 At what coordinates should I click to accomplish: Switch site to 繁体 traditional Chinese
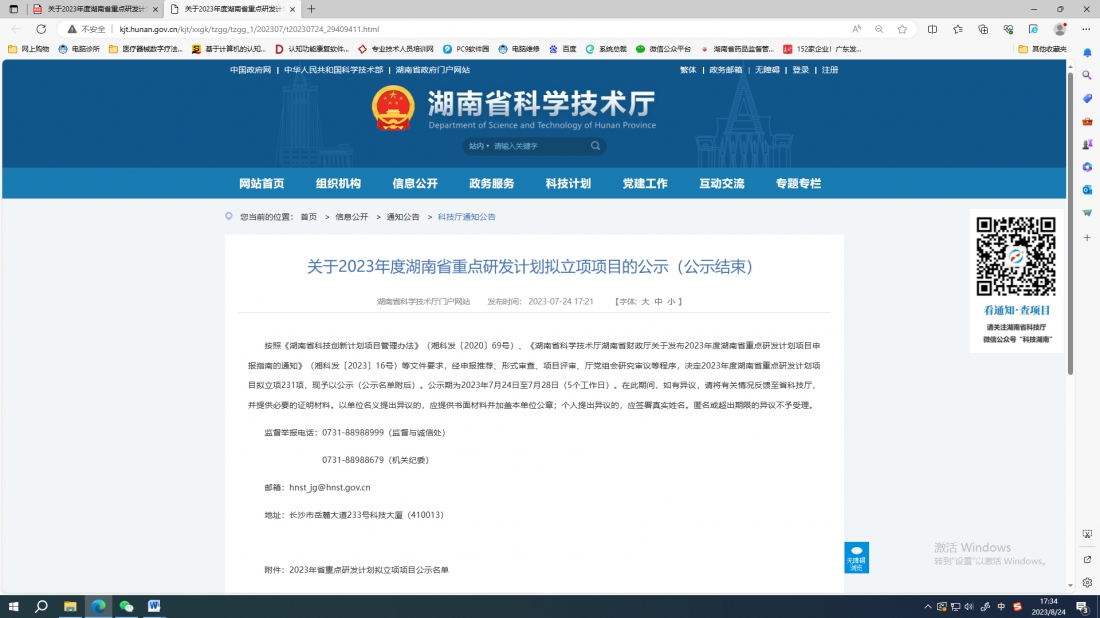coord(688,70)
